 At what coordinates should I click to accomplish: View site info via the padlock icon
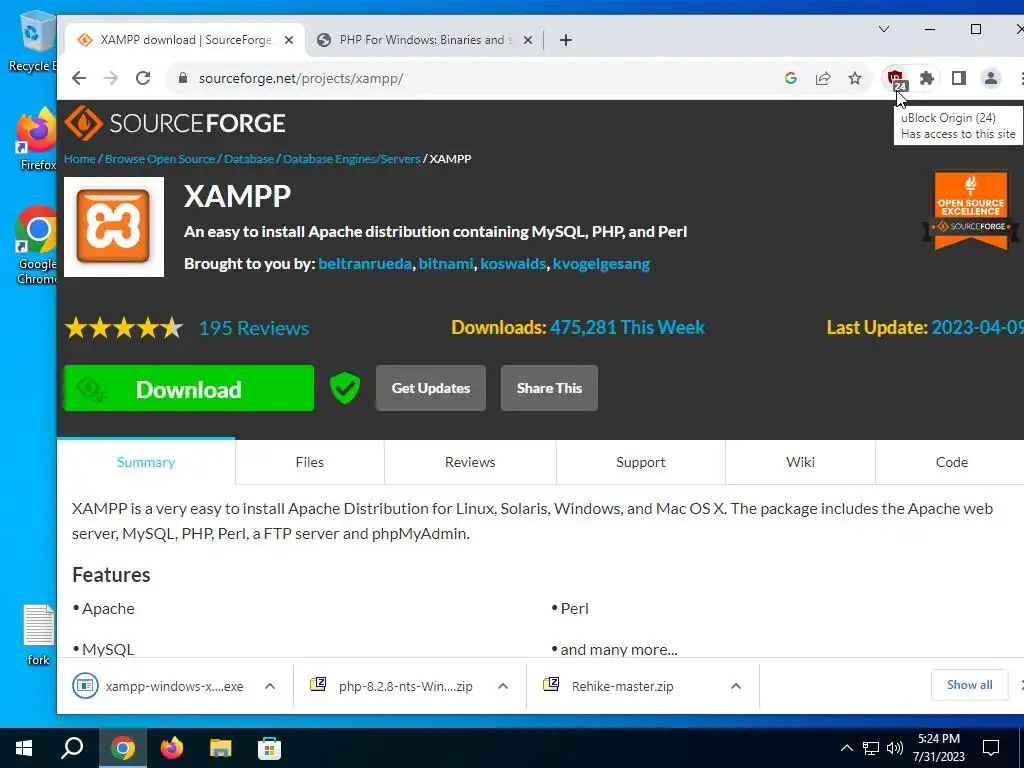(184, 78)
